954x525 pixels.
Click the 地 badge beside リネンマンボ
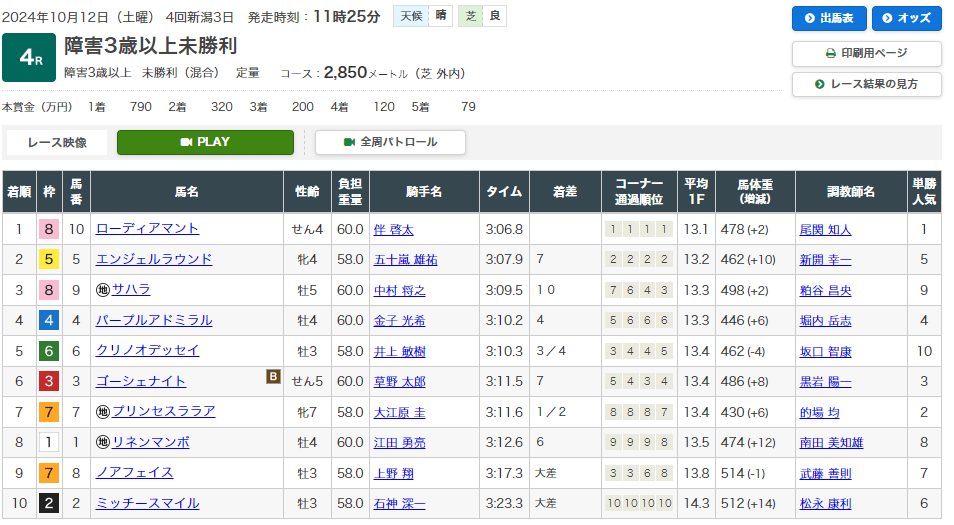click(102, 442)
